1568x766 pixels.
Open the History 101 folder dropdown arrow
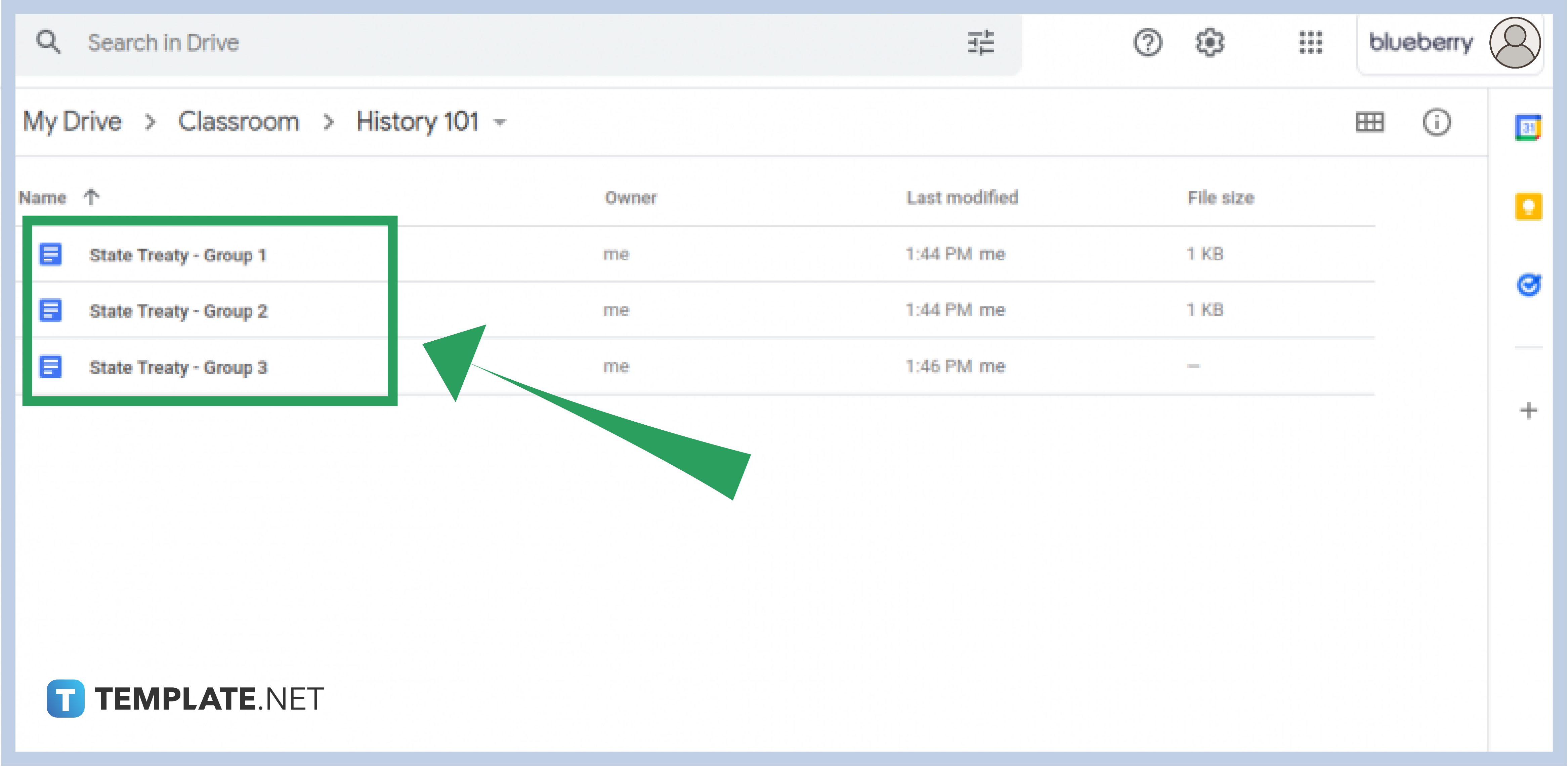point(500,122)
